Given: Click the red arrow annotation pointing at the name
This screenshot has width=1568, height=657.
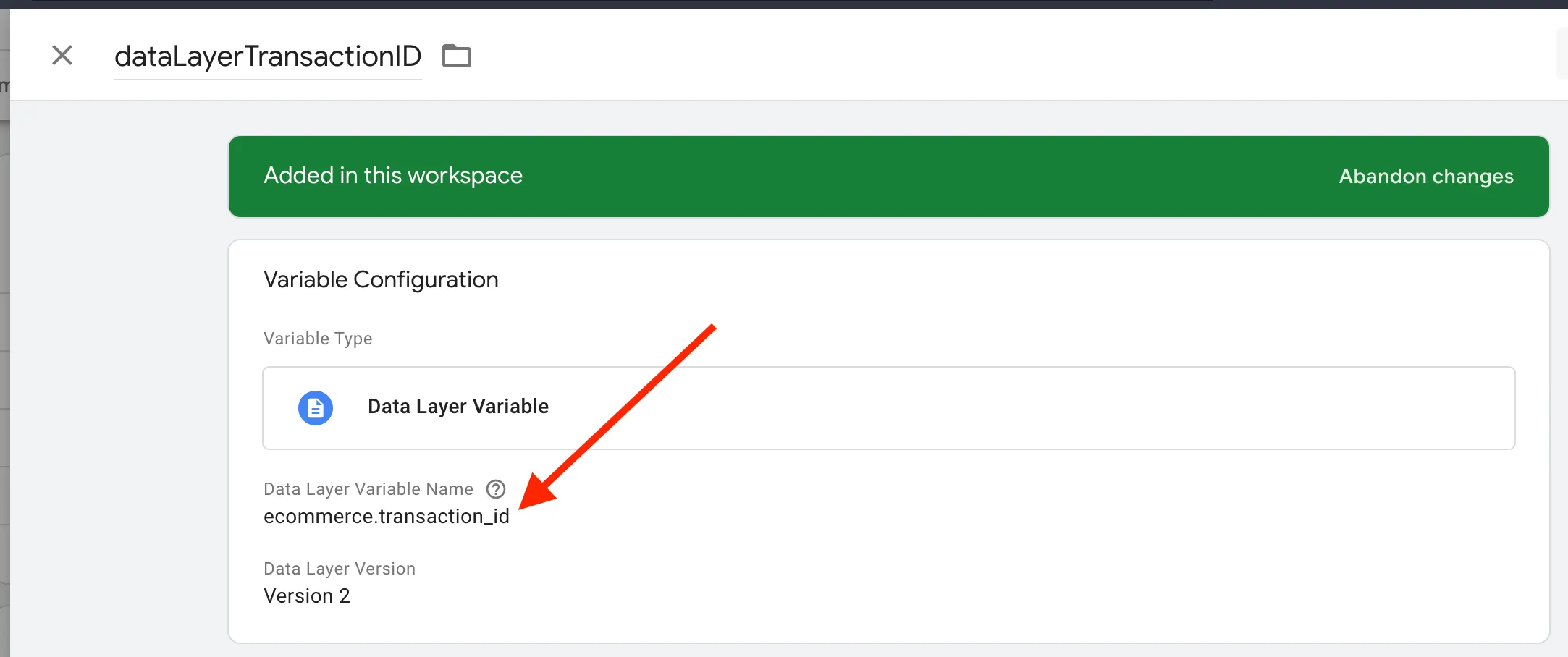Looking at the screenshot, I should pos(617,417).
